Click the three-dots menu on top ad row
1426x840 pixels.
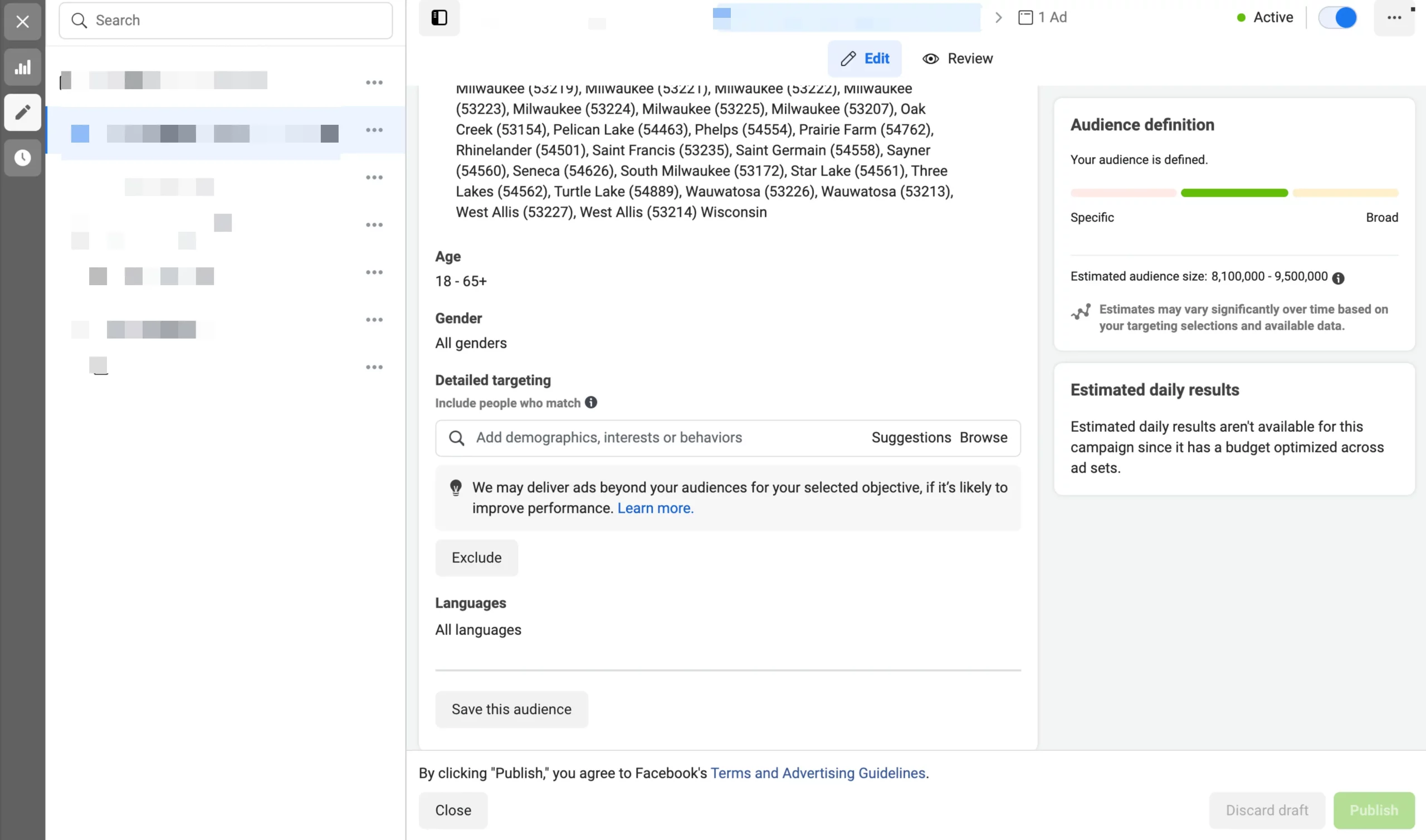(375, 82)
